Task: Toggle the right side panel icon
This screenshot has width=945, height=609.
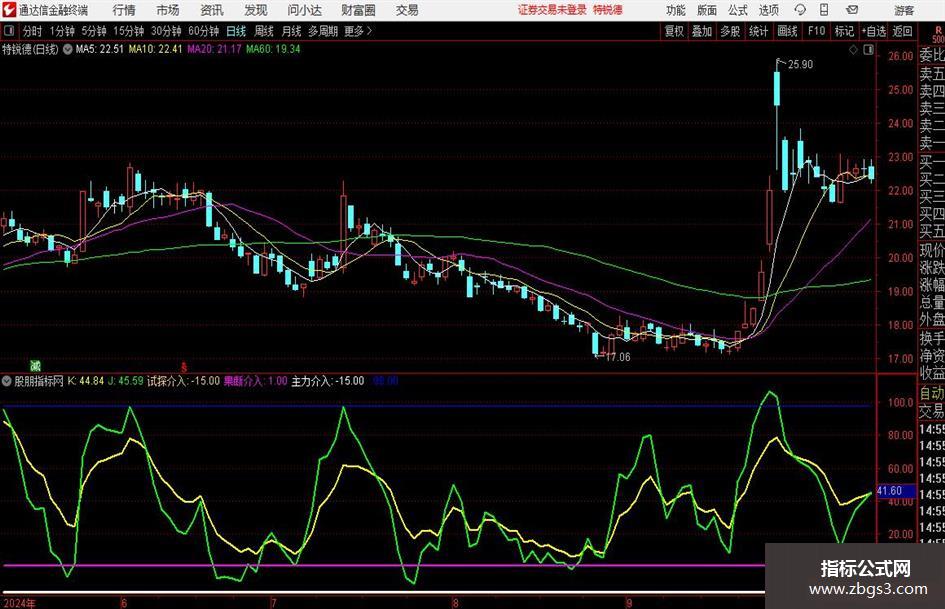Action: pyautogui.click(x=868, y=47)
